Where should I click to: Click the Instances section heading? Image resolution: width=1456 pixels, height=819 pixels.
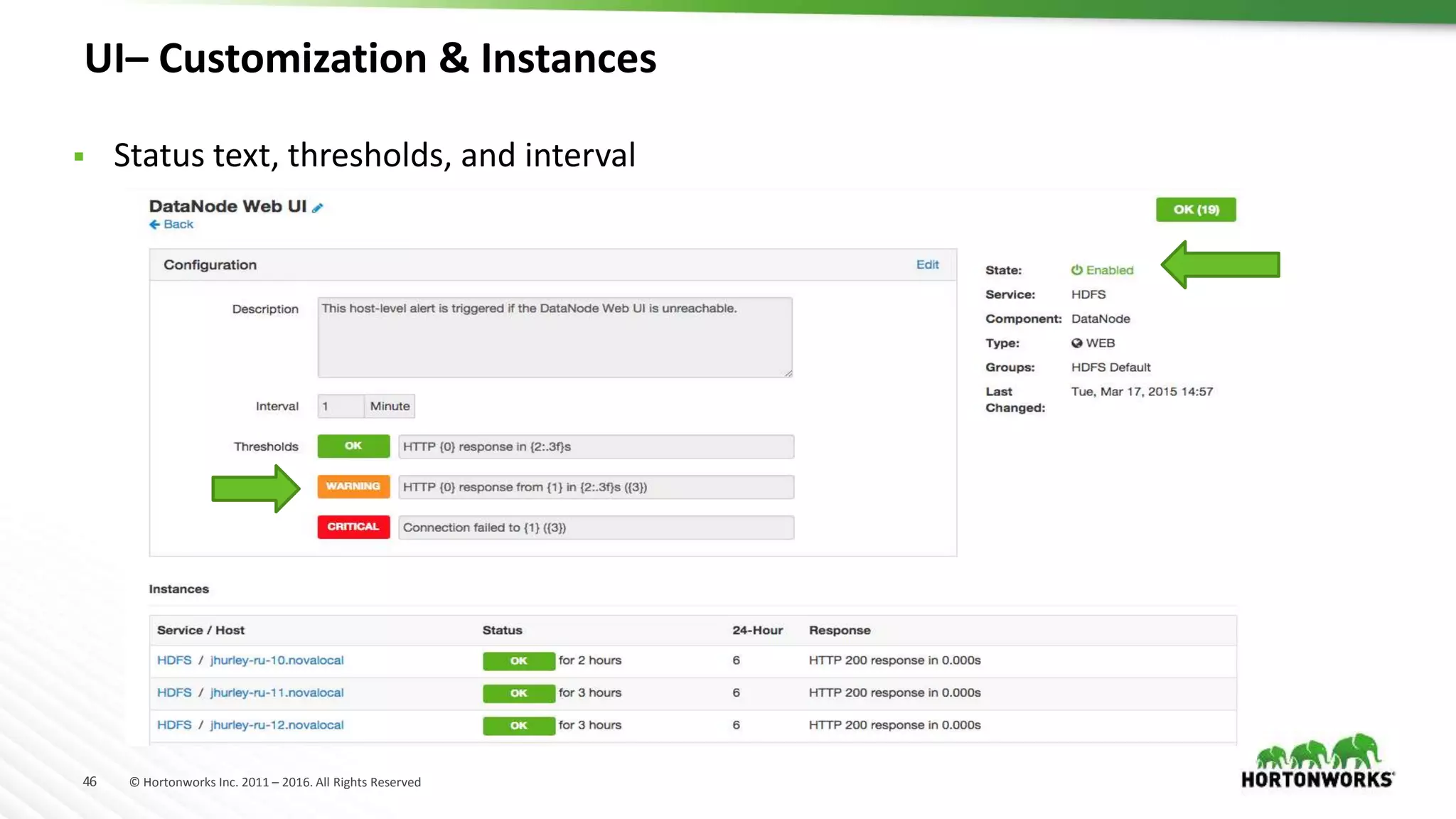click(x=179, y=589)
